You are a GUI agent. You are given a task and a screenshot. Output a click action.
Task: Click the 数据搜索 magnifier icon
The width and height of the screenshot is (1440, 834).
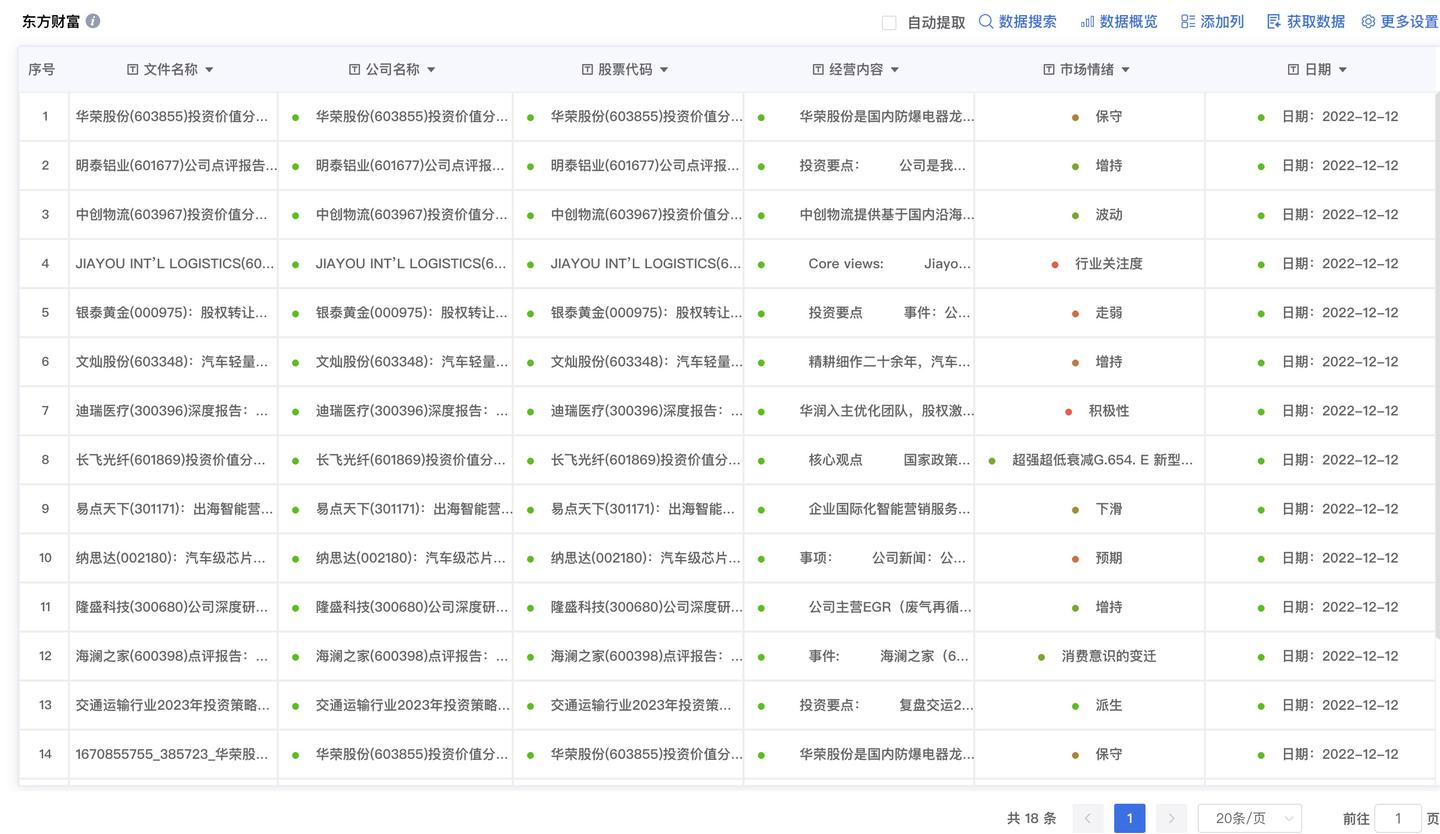click(x=986, y=21)
